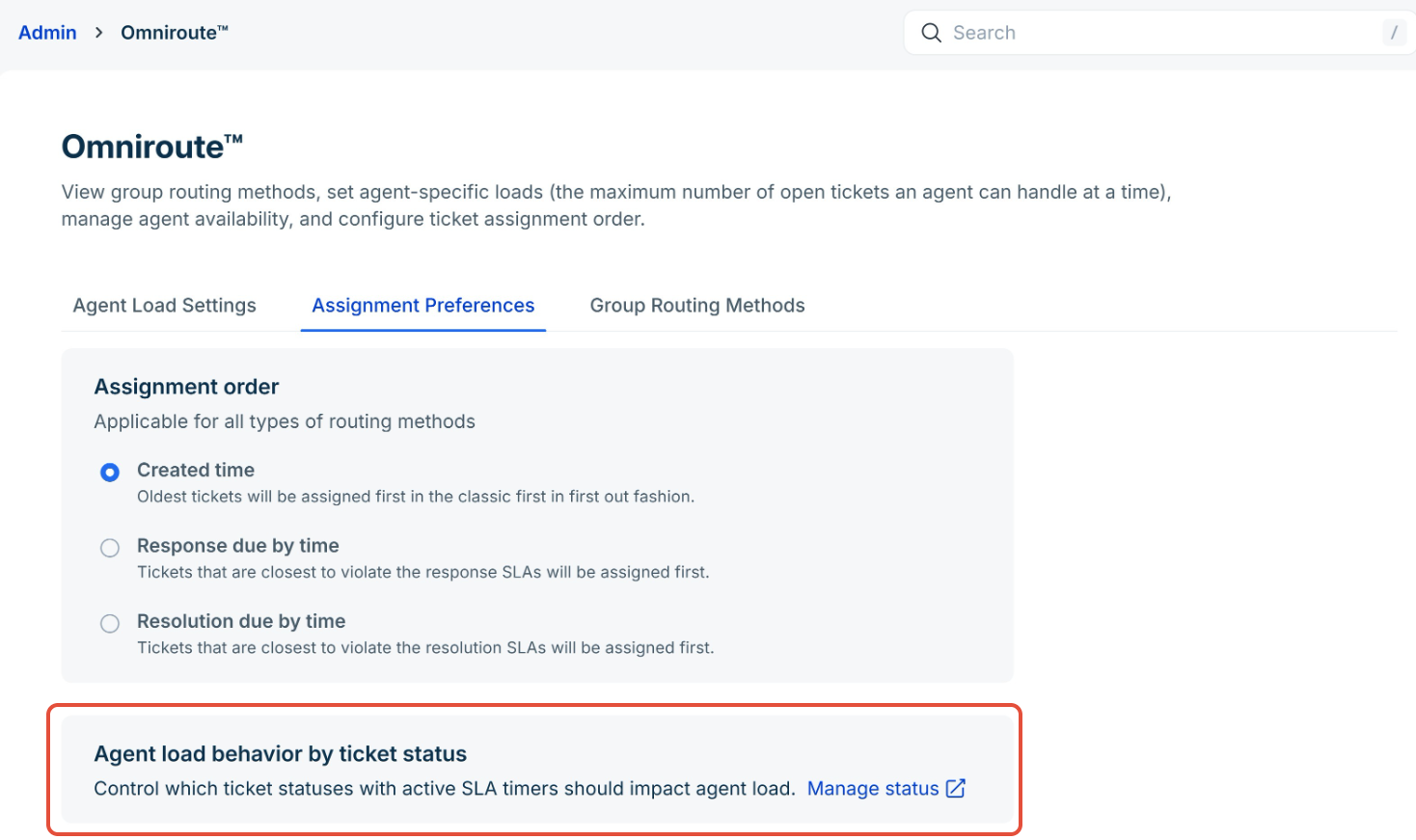Click the Omniroute page title
The height and width of the screenshot is (840, 1416).
(x=152, y=147)
